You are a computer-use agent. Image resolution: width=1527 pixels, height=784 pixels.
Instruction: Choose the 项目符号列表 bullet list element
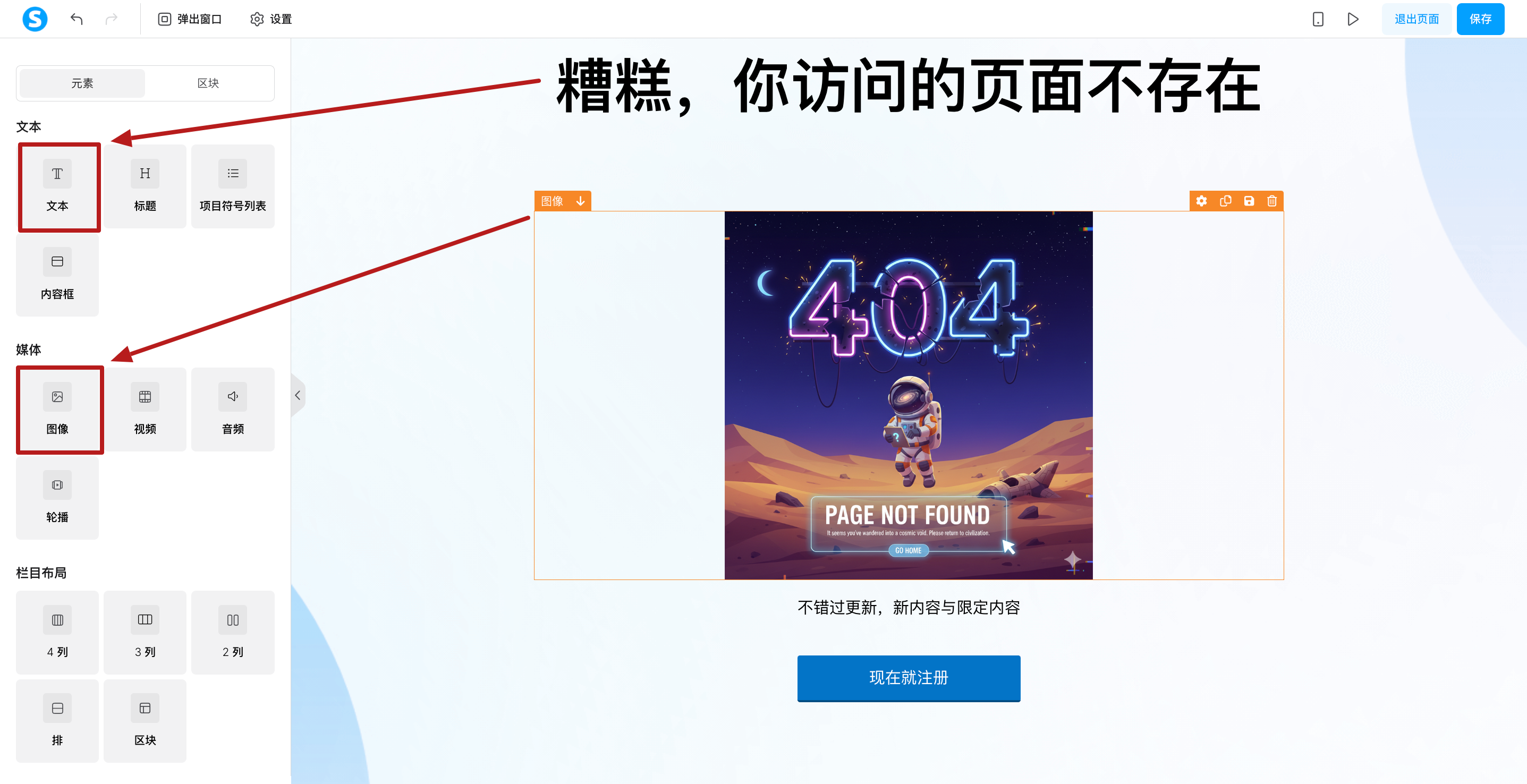(x=232, y=186)
